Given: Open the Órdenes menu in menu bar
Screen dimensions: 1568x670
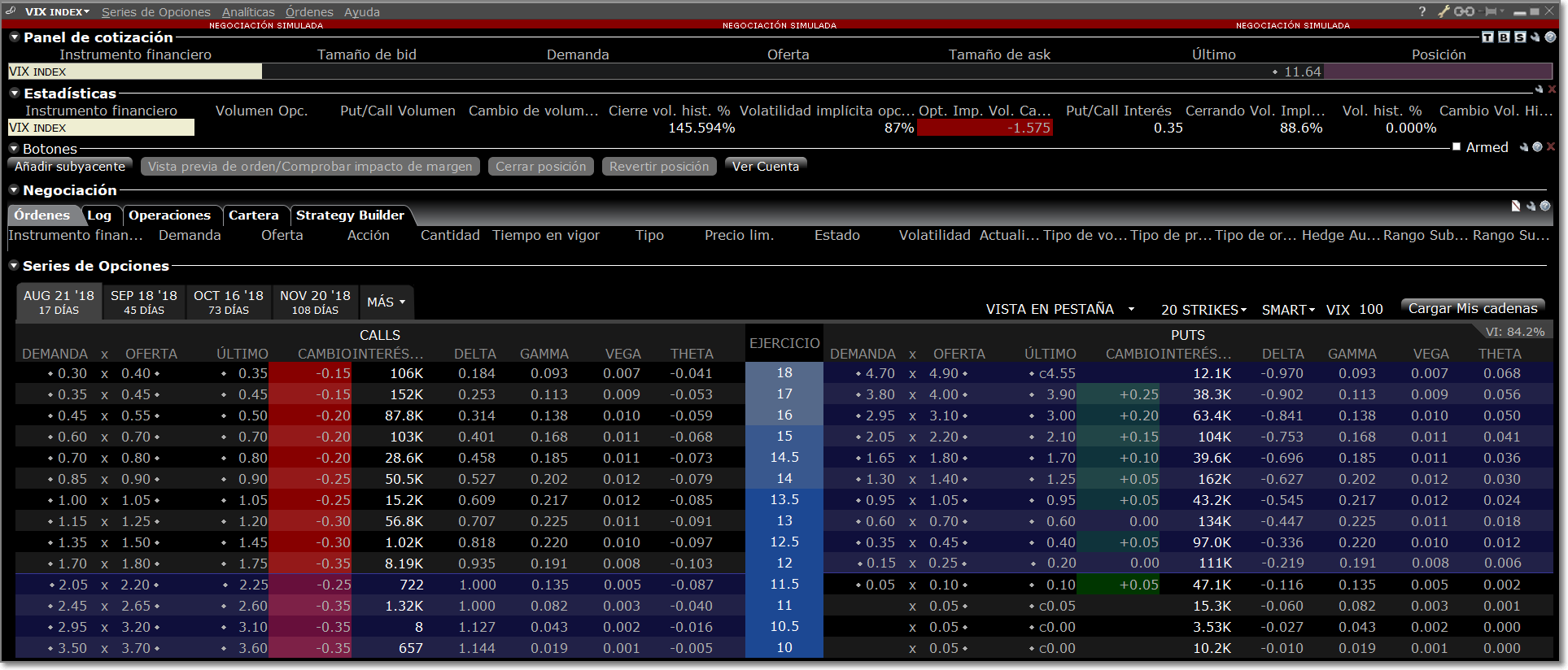Looking at the screenshot, I should [x=309, y=12].
